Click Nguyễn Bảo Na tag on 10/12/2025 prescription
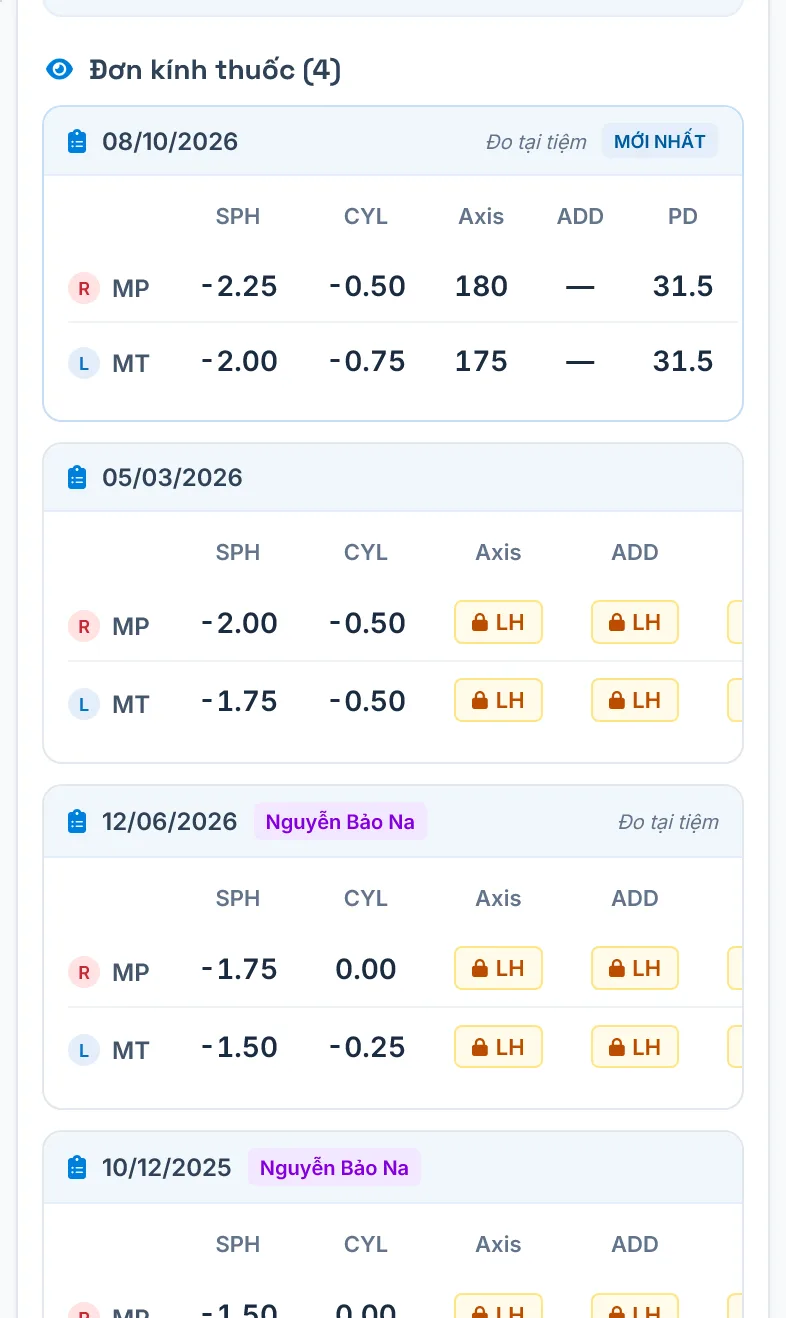This screenshot has width=786, height=1318. click(x=334, y=1167)
